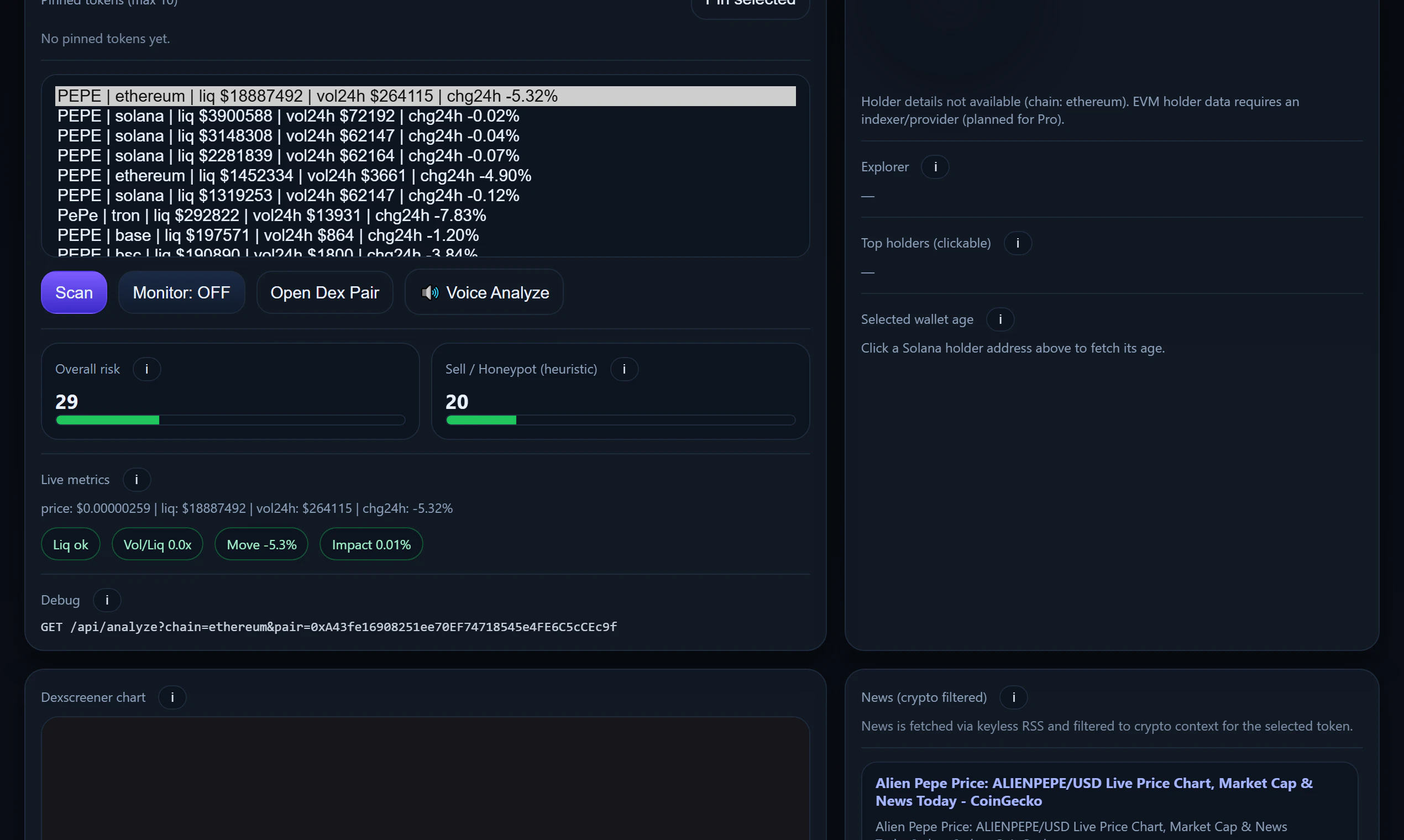
Task: Click the GET /api/analyze debug request text
Action: click(x=329, y=627)
